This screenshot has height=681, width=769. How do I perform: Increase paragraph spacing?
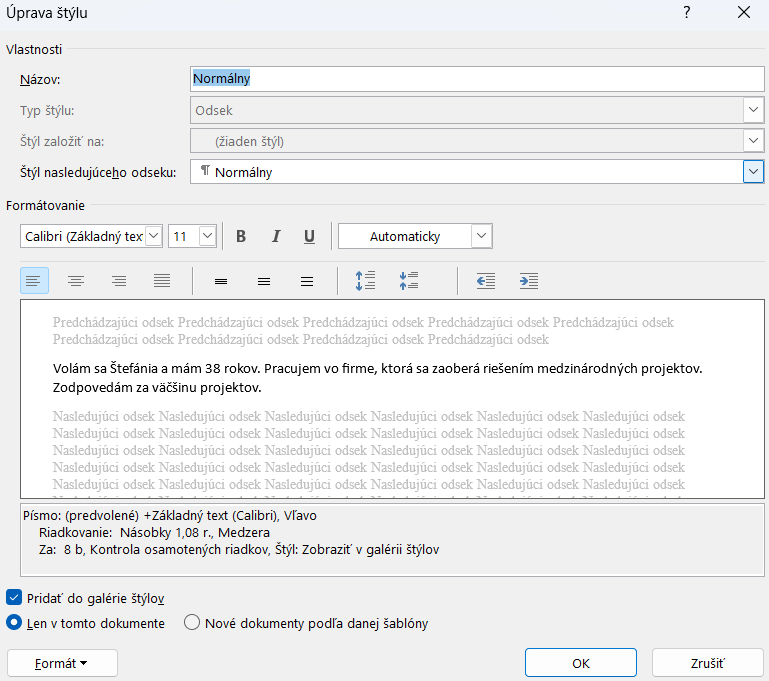coord(365,281)
